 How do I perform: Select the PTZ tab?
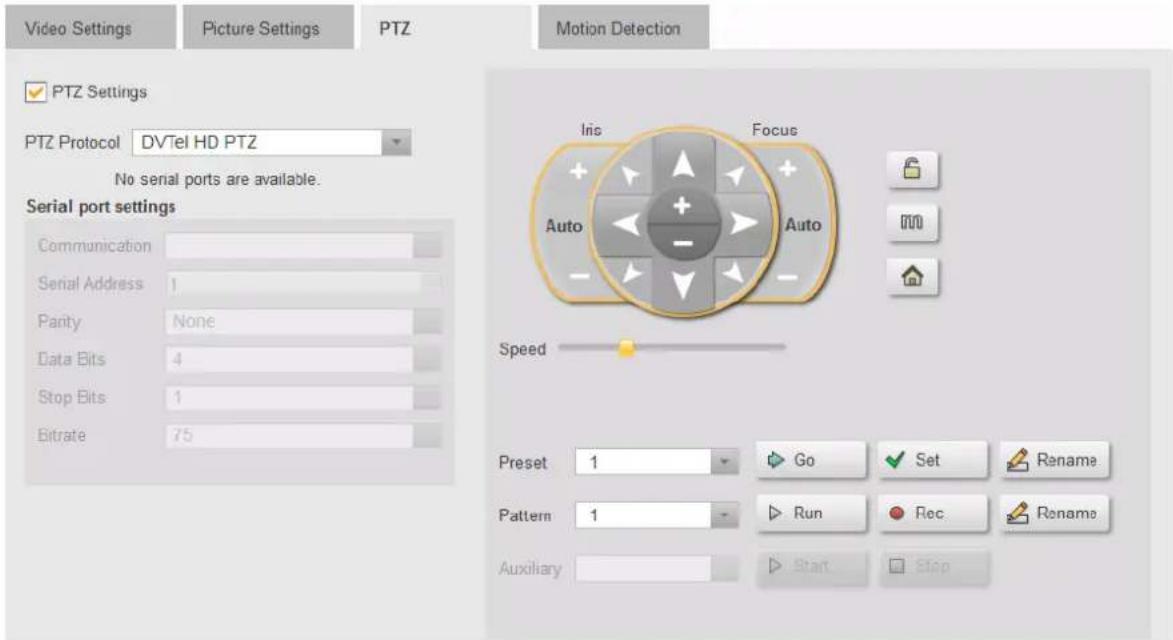coord(447,28)
